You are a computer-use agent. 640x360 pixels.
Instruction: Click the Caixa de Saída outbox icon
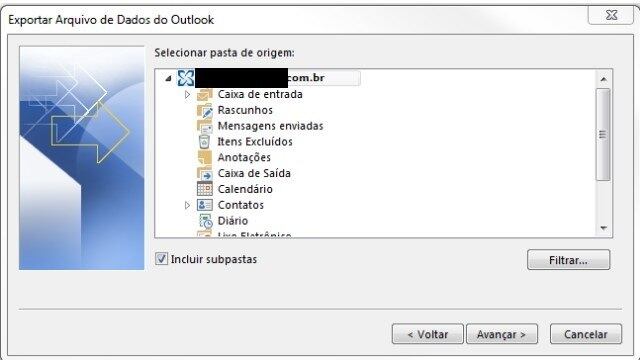click(204, 173)
